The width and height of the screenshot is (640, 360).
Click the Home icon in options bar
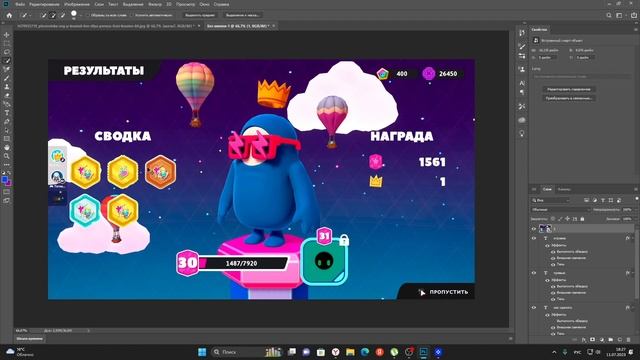[9, 15]
